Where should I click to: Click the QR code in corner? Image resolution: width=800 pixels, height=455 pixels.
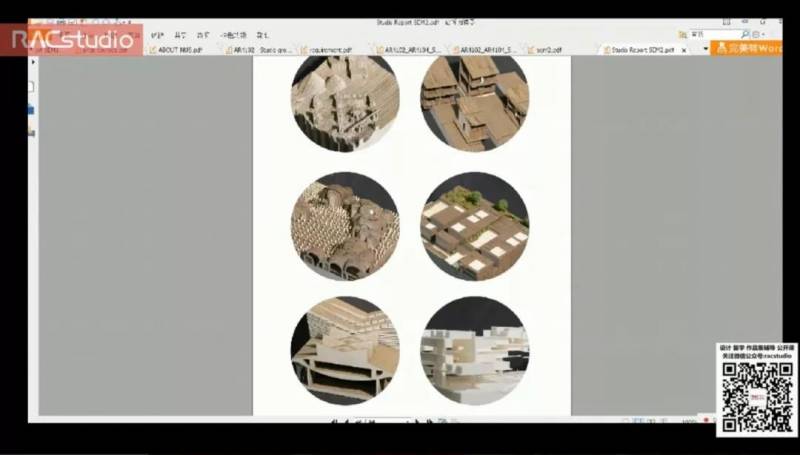(757, 396)
